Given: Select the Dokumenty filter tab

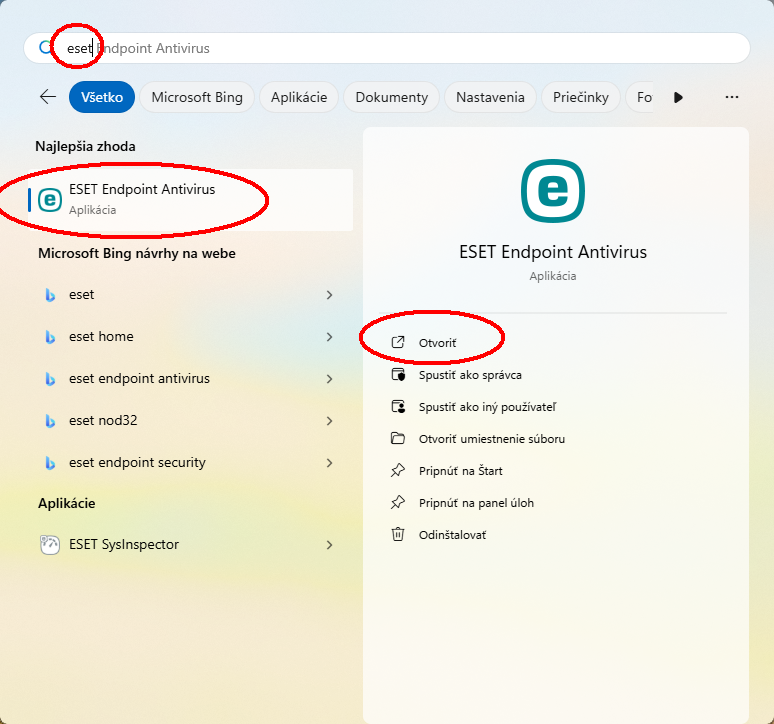Looking at the screenshot, I should coord(391,97).
